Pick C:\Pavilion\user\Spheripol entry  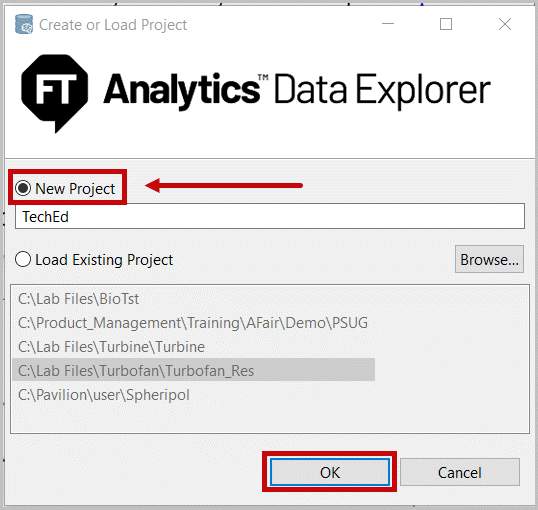point(104,395)
